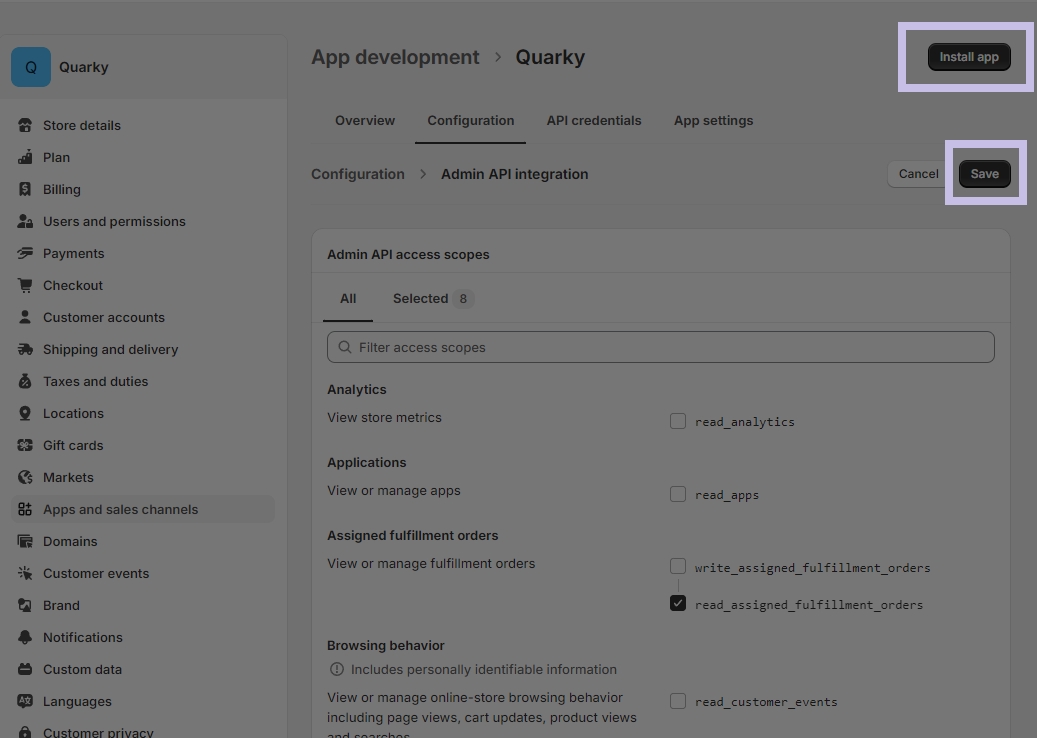Click the Notifications bell icon
Image resolution: width=1037 pixels, height=738 pixels.
point(25,637)
